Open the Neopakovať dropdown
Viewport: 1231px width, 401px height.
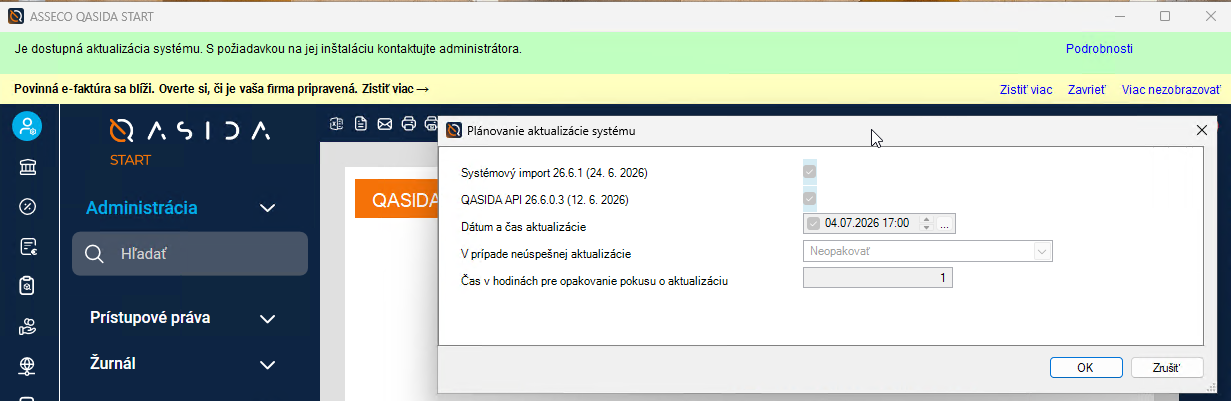click(1042, 251)
